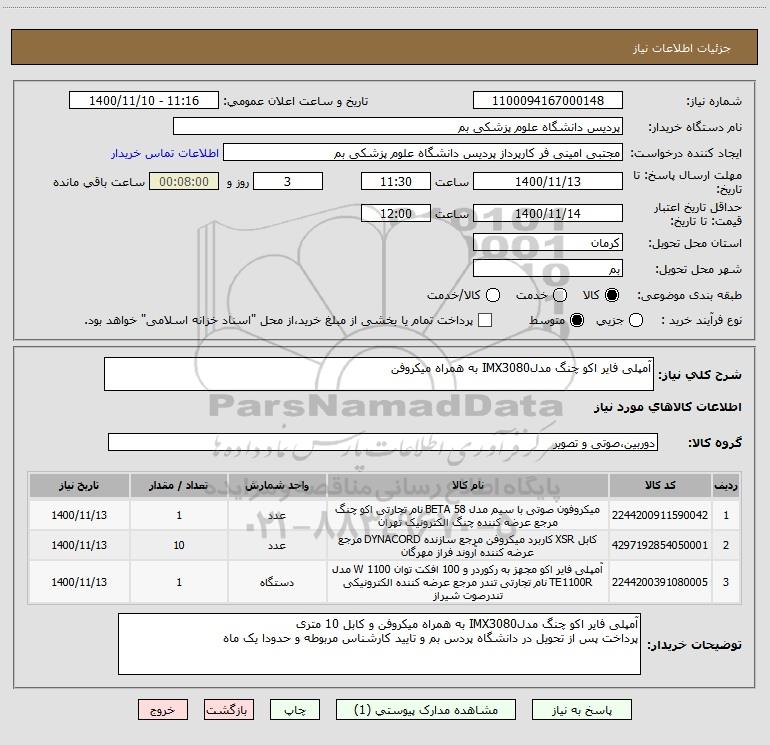Click delivery city field بم
The width and height of the screenshot is (770, 745).
[548, 268]
